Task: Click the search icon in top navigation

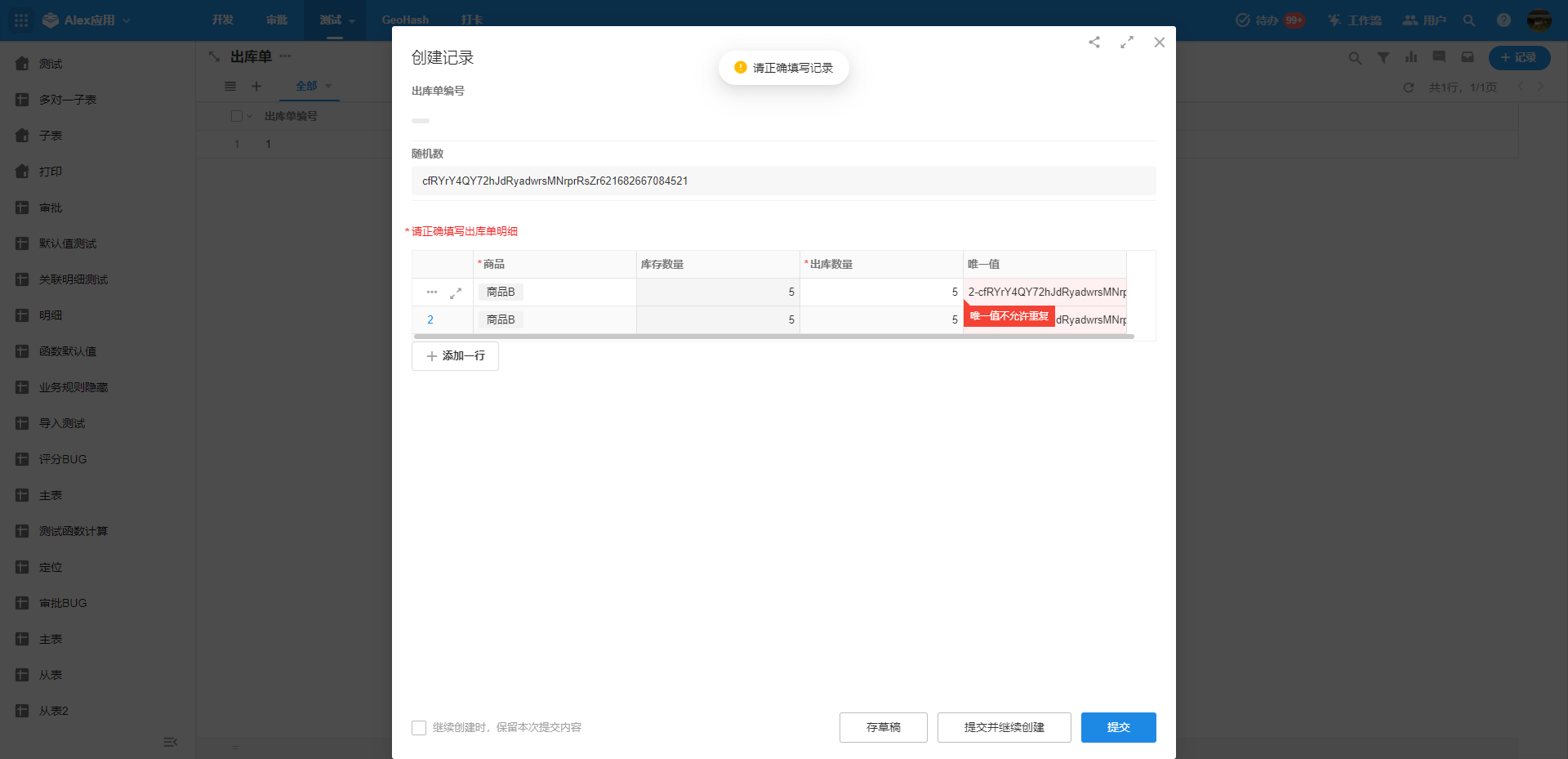Action: tap(1468, 20)
